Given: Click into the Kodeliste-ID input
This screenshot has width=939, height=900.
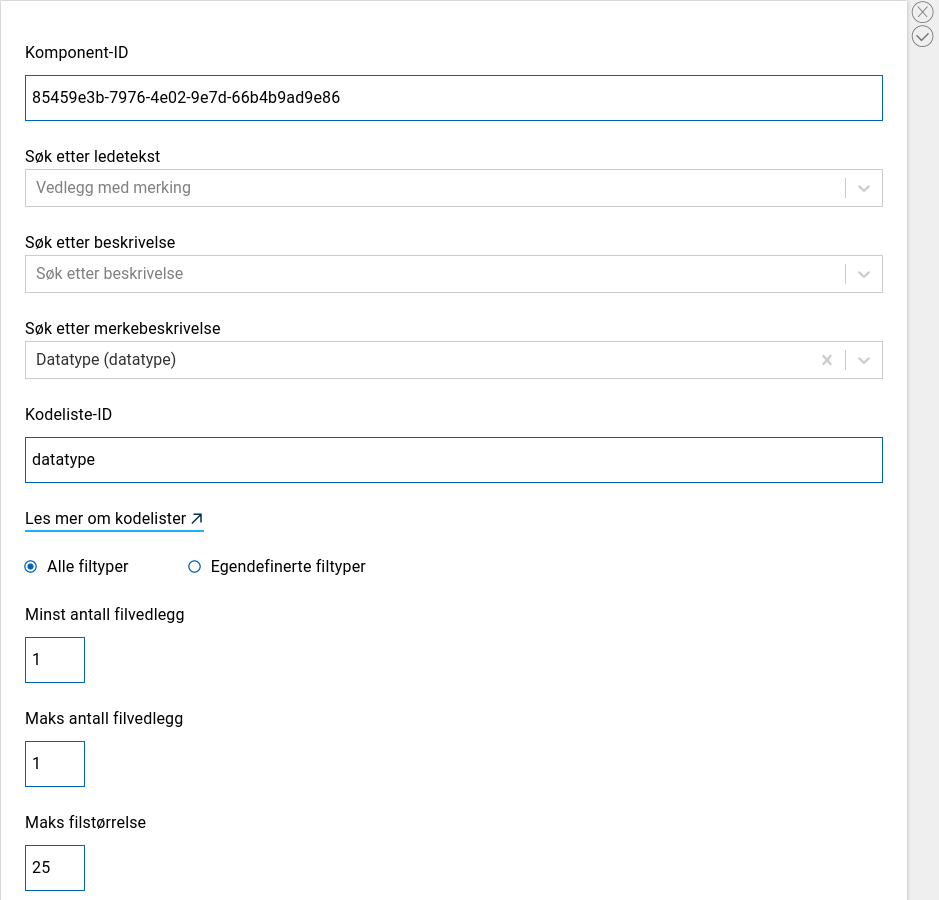Looking at the screenshot, I should (453, 460).
